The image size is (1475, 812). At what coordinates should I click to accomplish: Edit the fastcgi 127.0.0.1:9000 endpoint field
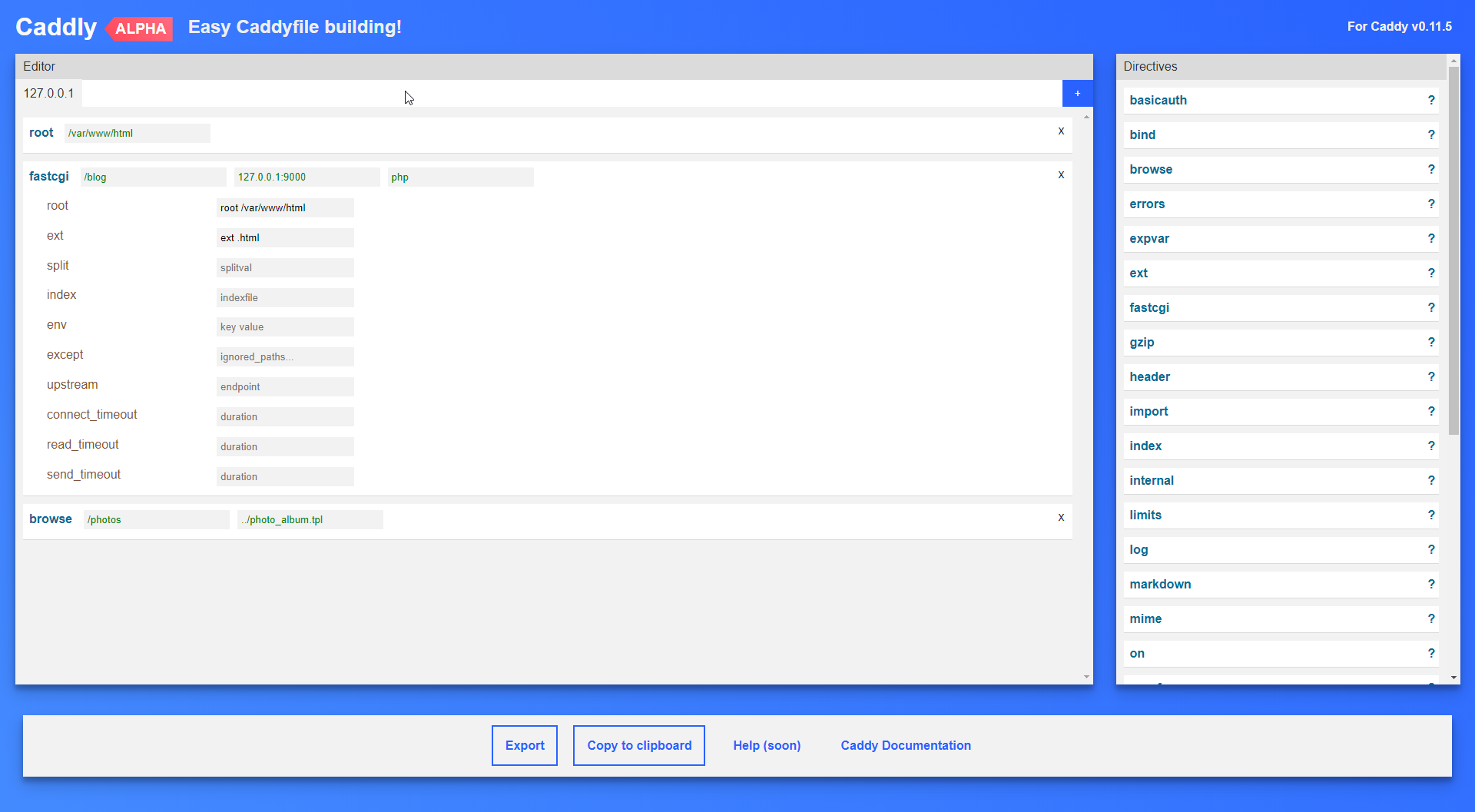(x=307, y=177)
